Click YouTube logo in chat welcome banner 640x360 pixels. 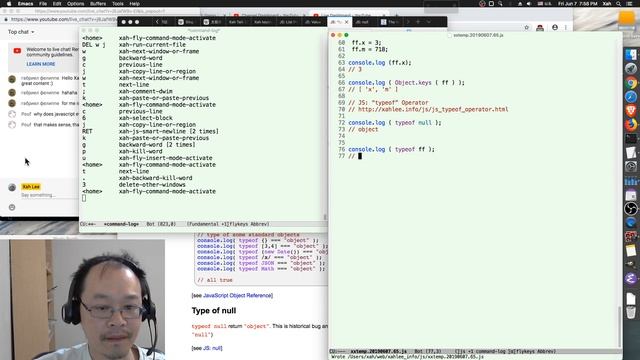point(17,51)
